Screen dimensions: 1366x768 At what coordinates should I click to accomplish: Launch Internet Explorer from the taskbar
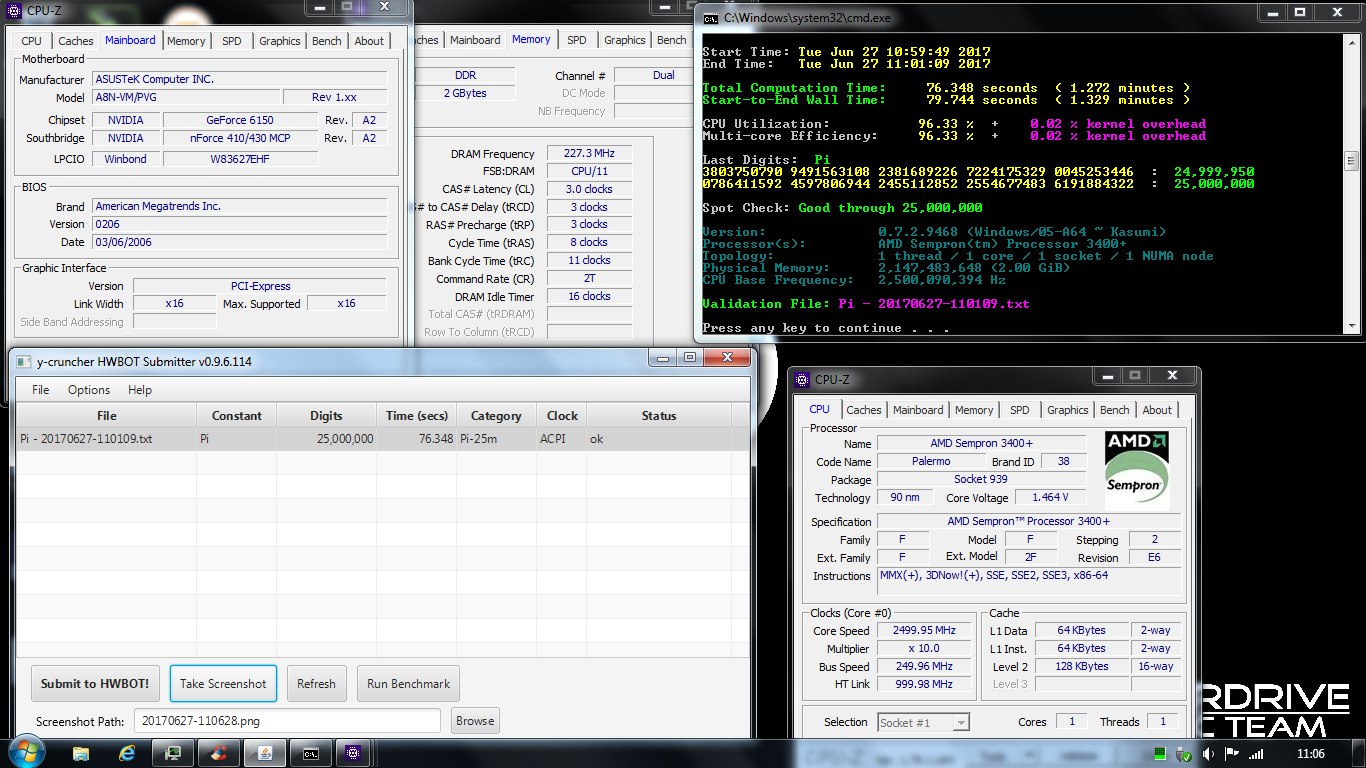pos(127,753)
